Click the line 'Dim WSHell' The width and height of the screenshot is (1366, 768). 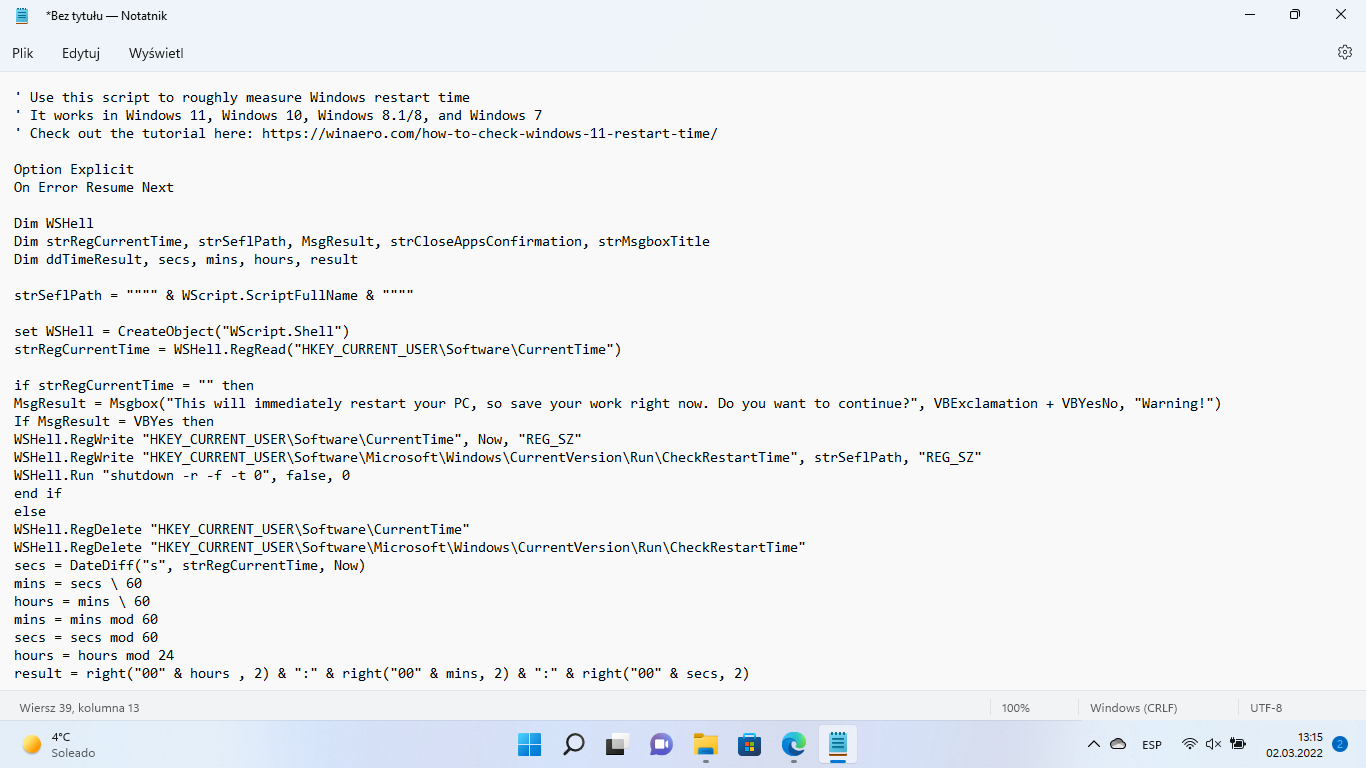point(54,223)
